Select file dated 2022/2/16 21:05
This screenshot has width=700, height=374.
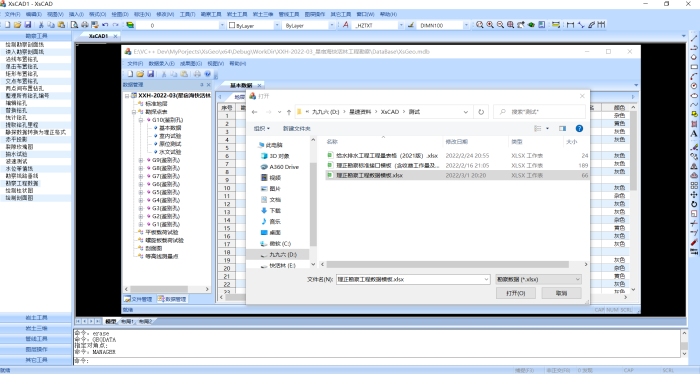coord(458,166)
